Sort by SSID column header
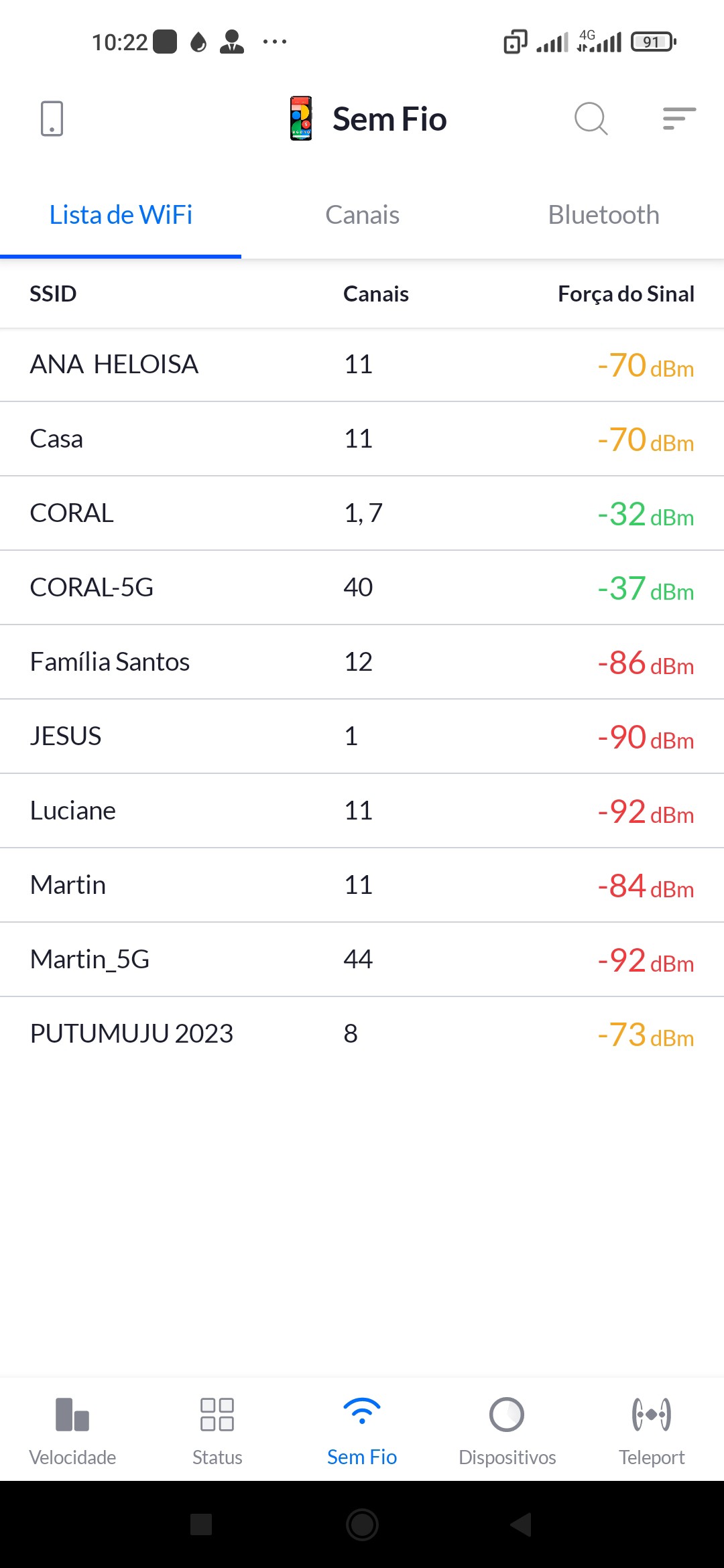This screenshot has height=1568, width=724. coord(53,293)
